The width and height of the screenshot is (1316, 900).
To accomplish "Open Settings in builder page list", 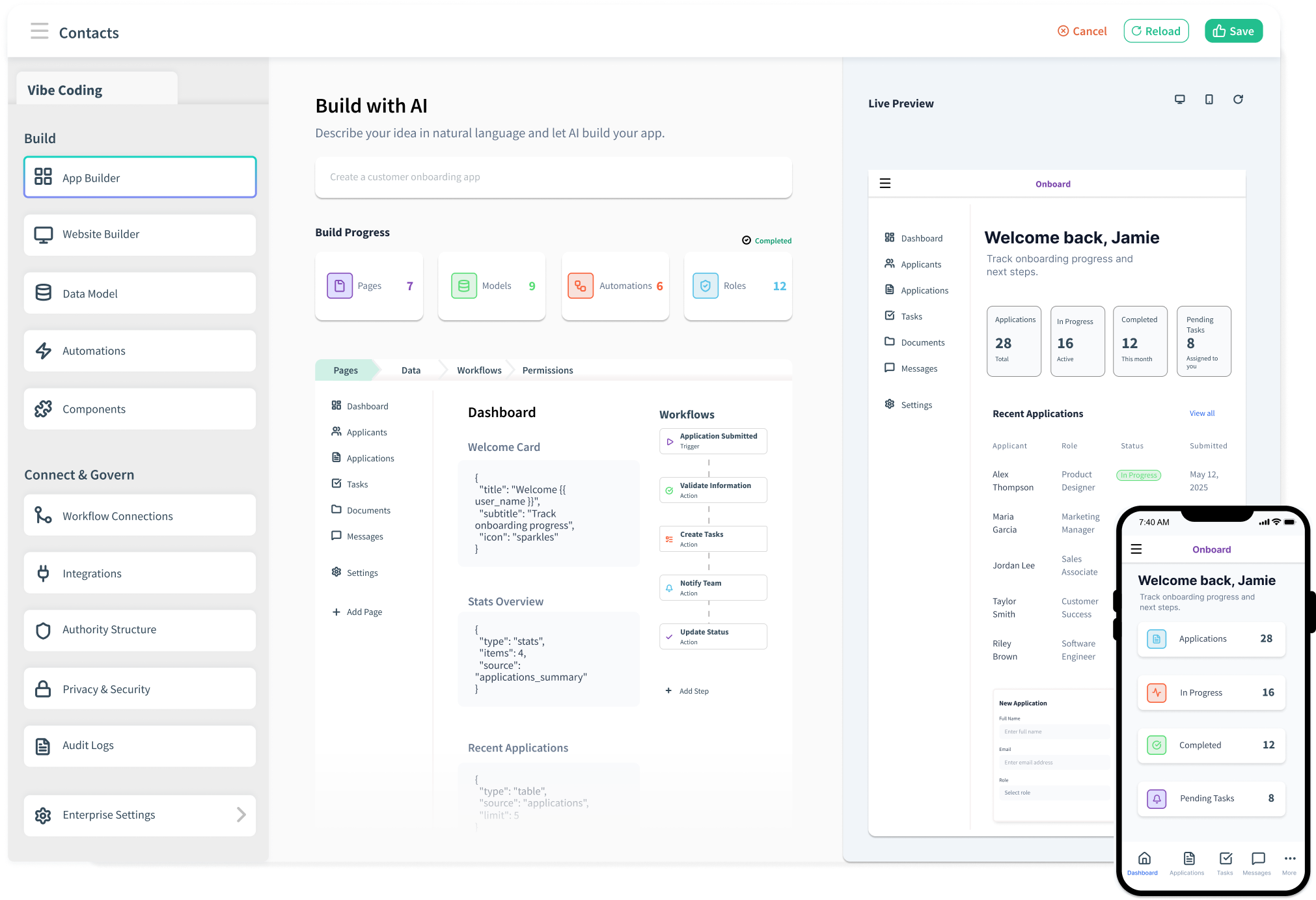I will (355, 573).
